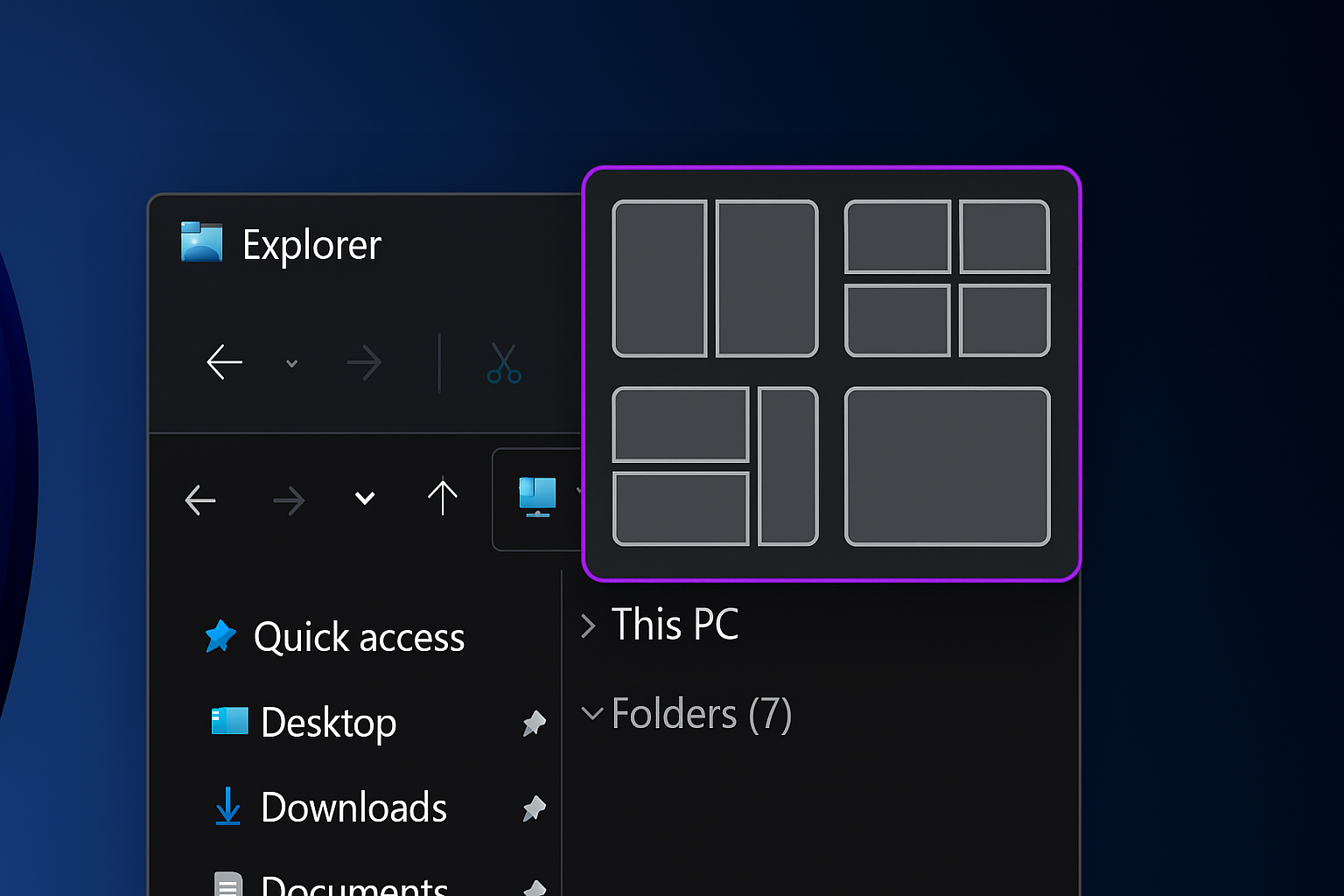The height and width of the screenshot is (896, 1344).
Task: Choose top-left zone of the three-zone snap layout
Action: pyautogui.click(x=681, y=424)
